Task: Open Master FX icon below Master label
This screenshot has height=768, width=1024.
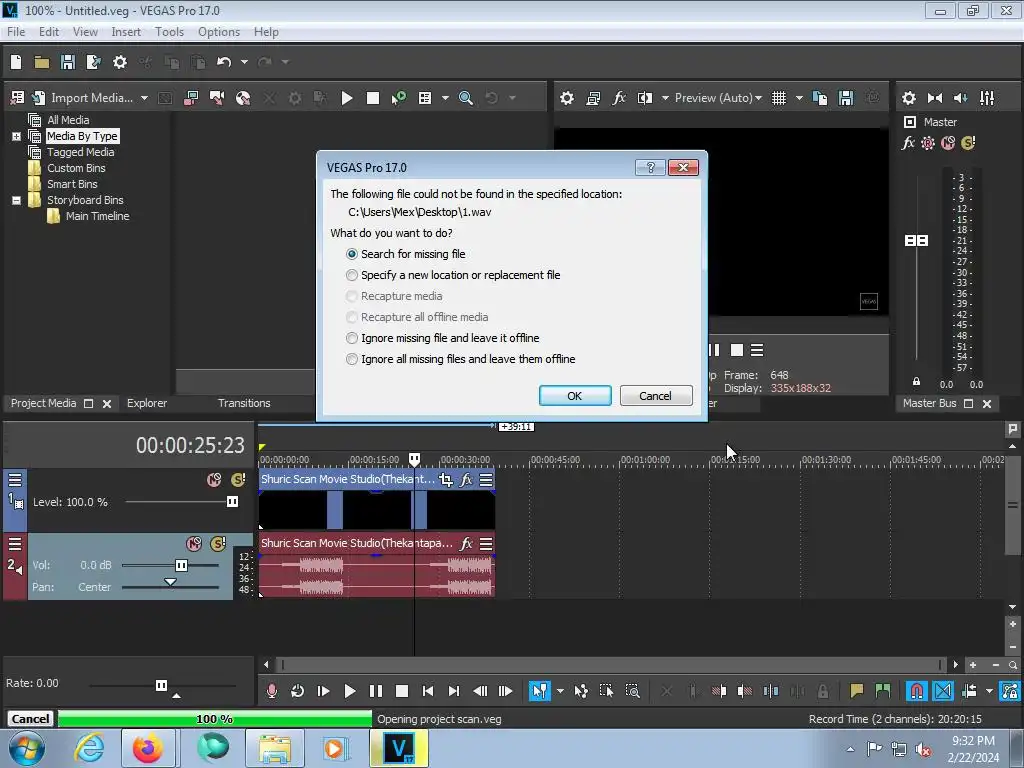Action: [x=908, y=142]
